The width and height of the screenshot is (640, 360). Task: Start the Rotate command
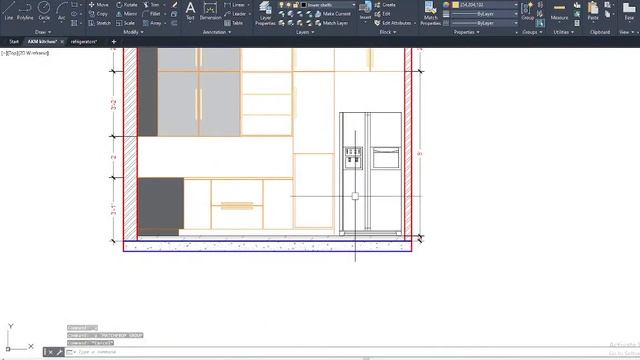coord(127,5)
